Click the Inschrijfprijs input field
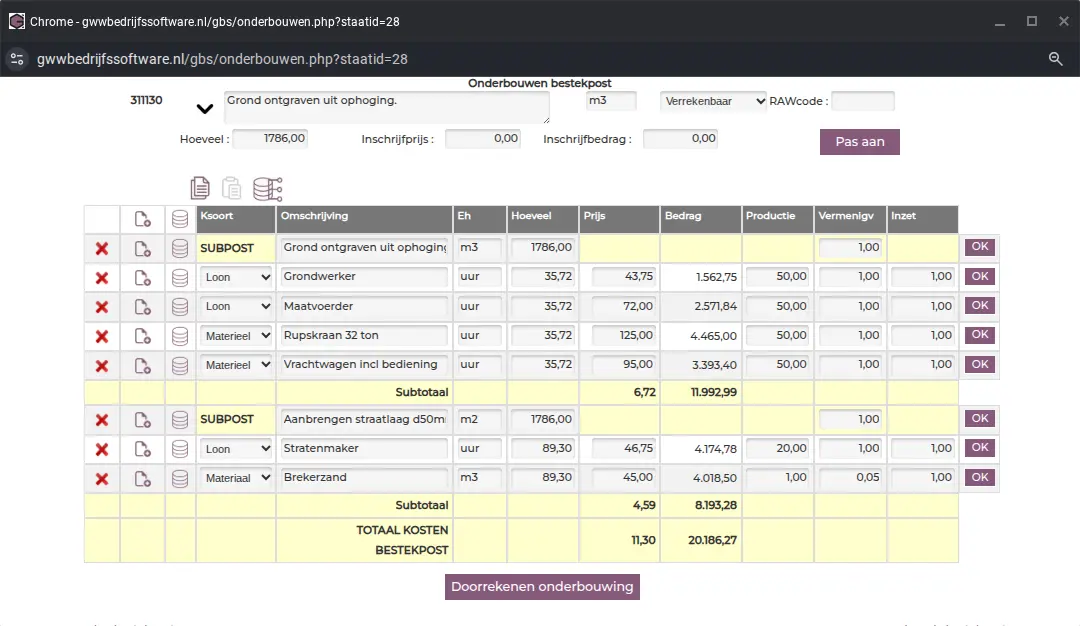The width and height of the screenshot is (1080, 626). click(x=482, y=139)
